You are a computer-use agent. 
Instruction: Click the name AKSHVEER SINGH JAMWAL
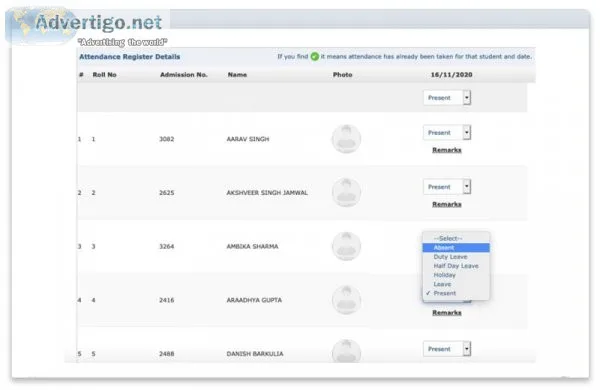click(x=267, y=193)
